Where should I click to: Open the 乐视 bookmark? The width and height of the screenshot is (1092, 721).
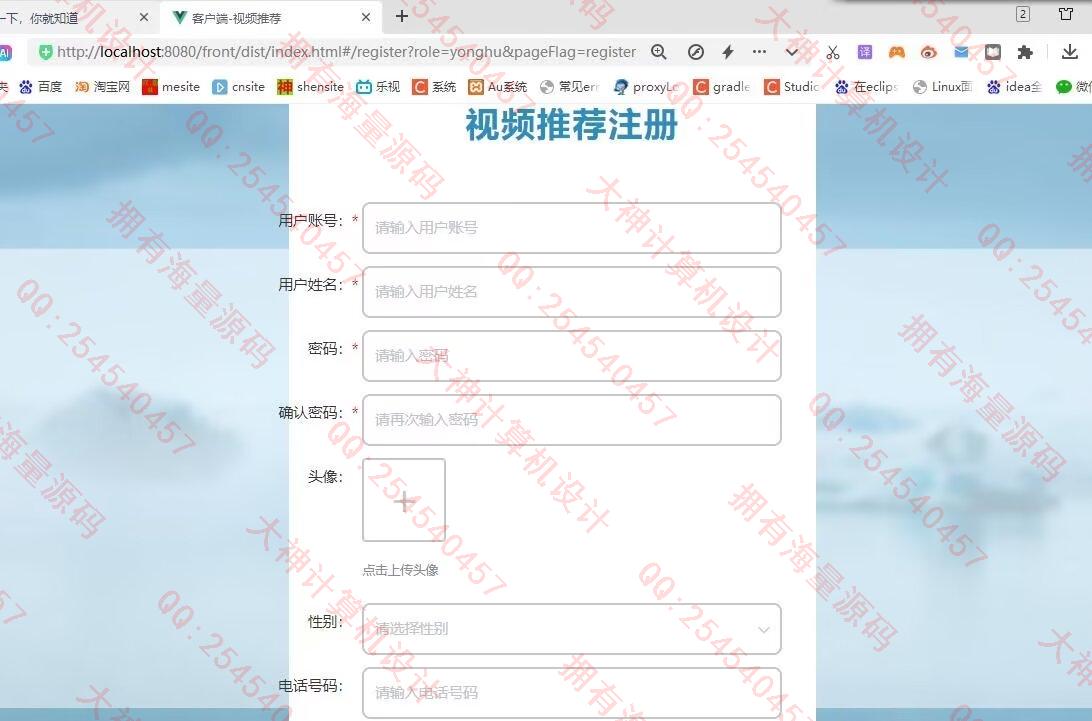coord(378,86)
